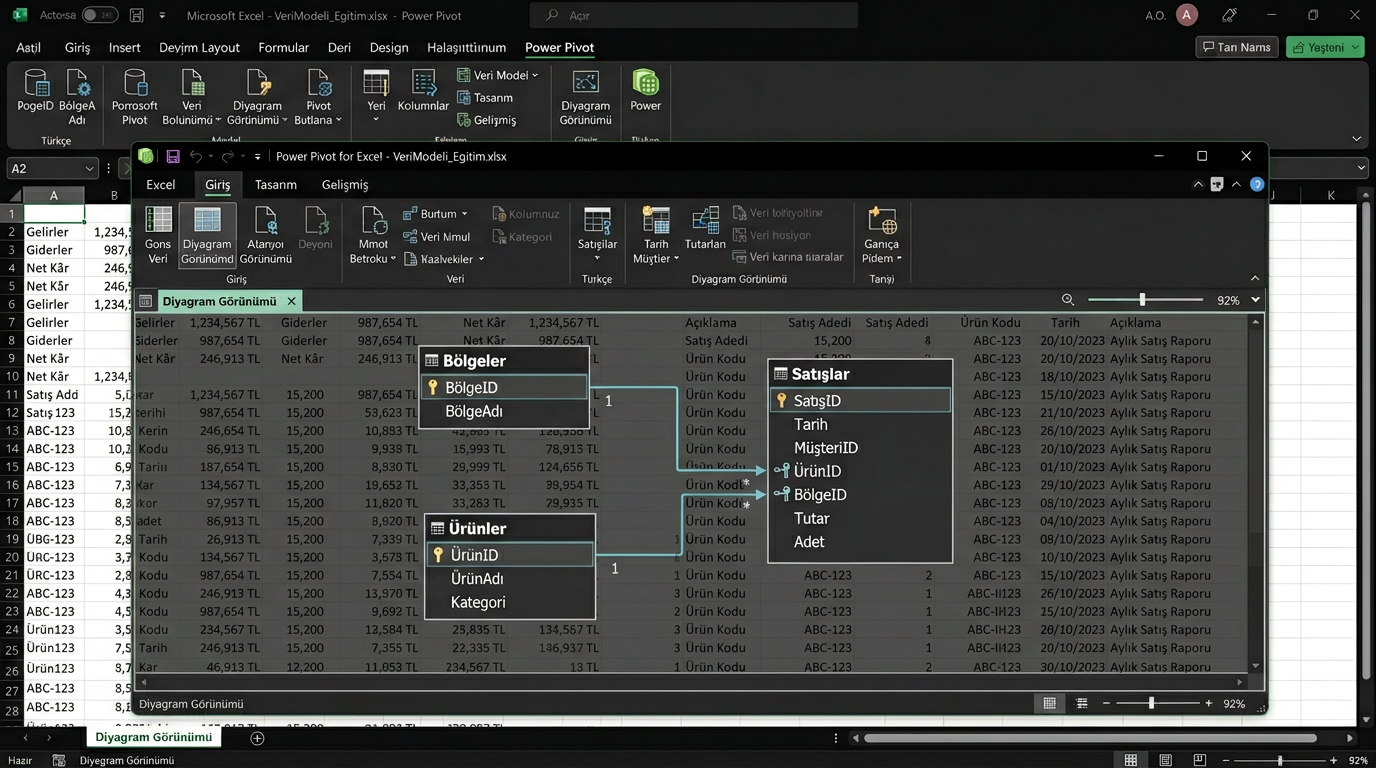Click the zoom magnifier icon in diagram
The width and height of the screenshot is (1376, 768).
tap(1068, 300)
